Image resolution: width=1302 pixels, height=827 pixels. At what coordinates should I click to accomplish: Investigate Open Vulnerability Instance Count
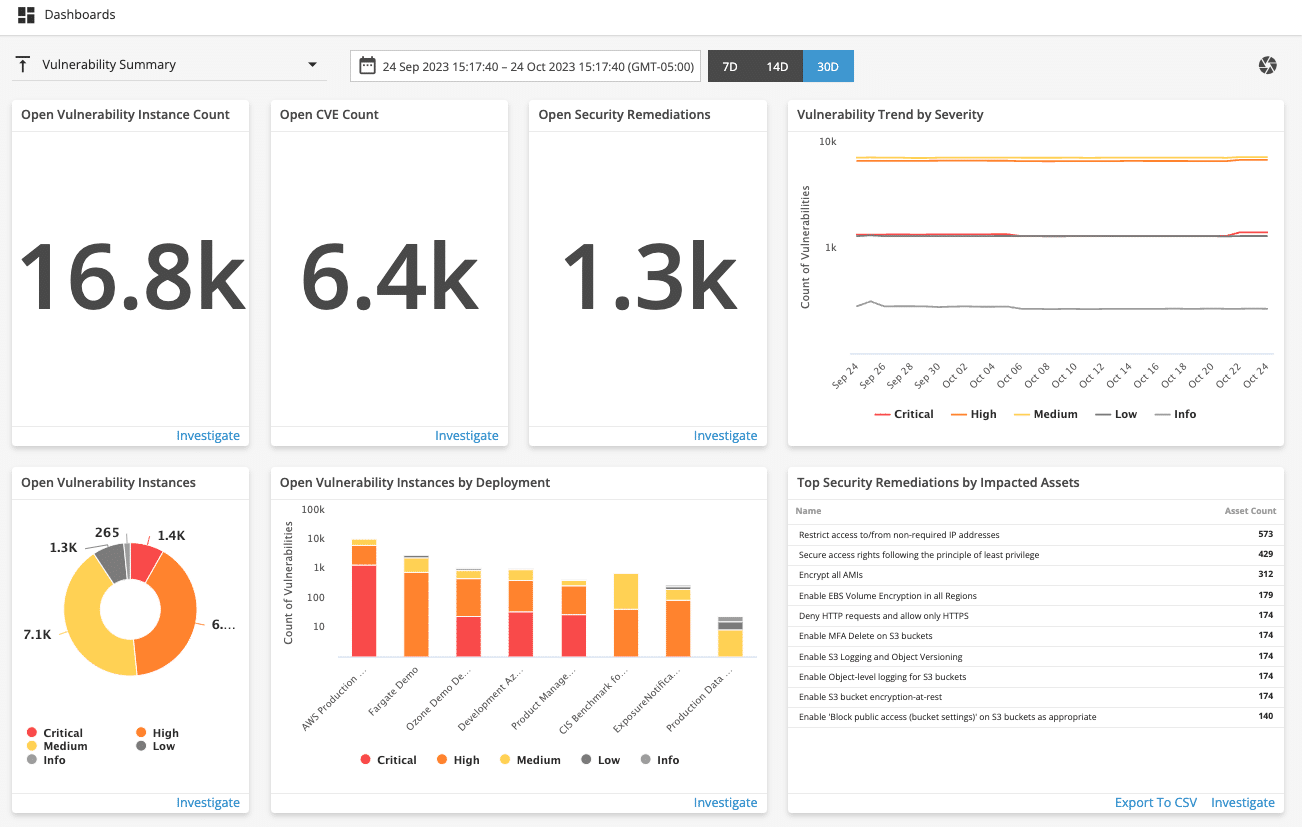[208, 436]
